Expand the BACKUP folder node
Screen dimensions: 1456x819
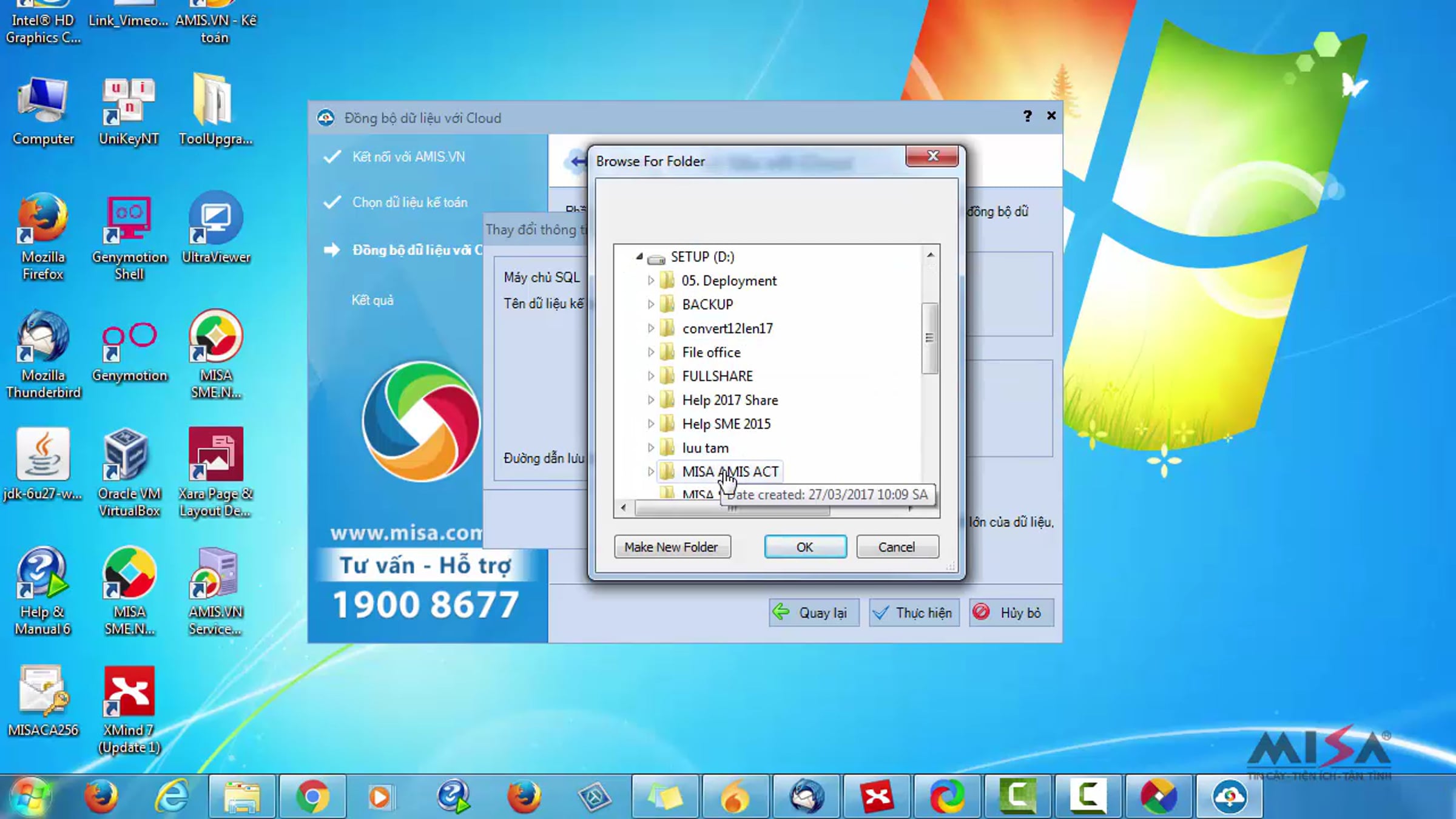pos(650,304)
